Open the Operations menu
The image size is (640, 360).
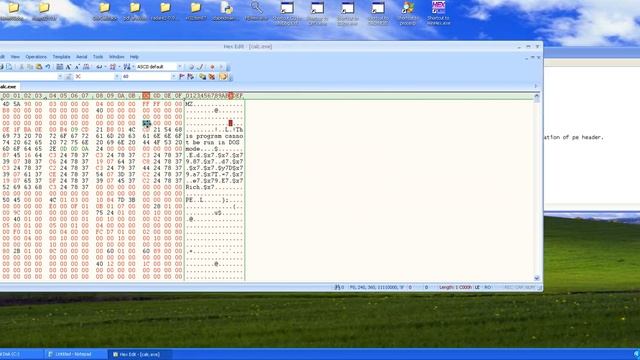36,57
